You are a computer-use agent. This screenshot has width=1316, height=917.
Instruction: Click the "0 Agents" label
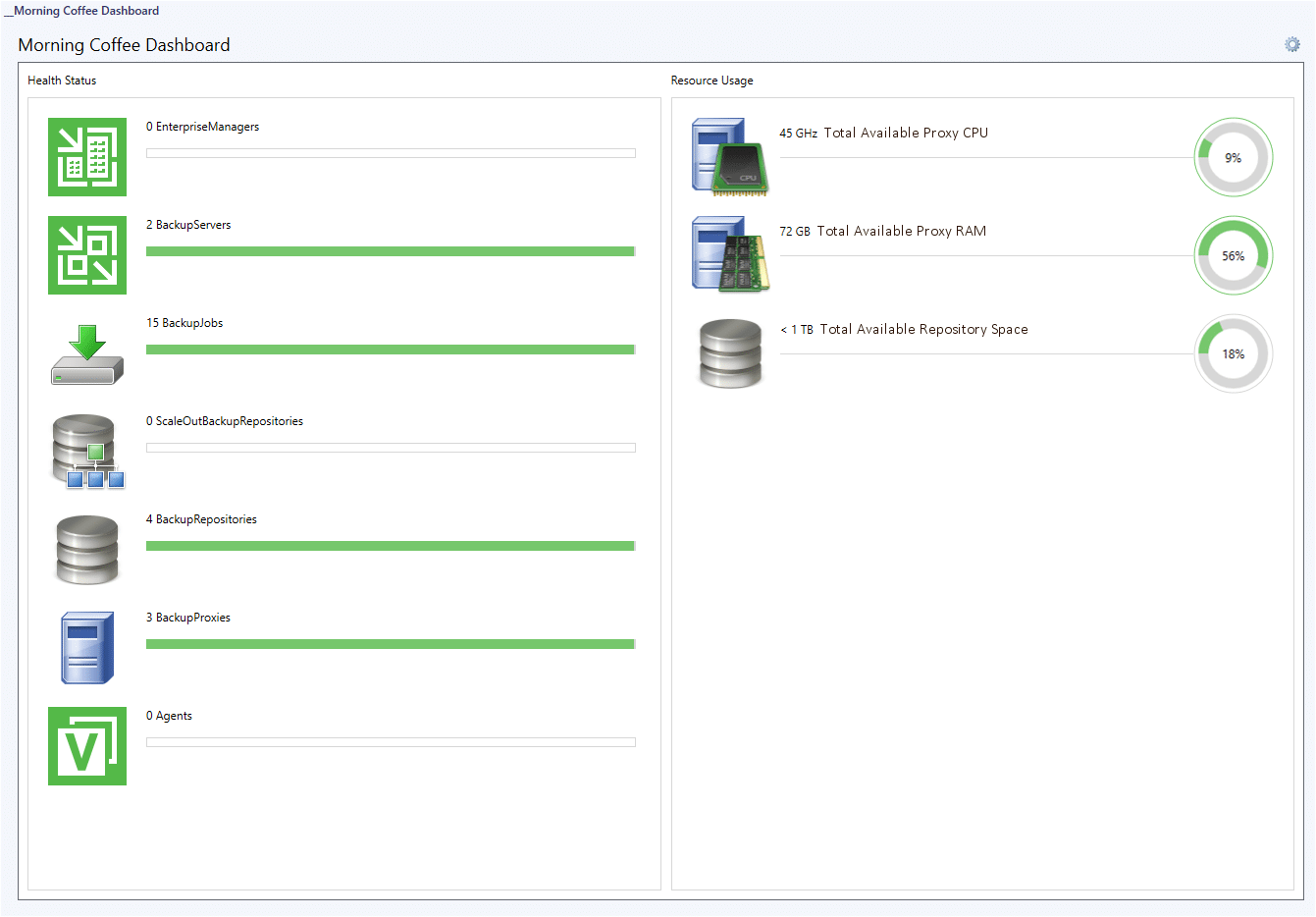(169, 716)
